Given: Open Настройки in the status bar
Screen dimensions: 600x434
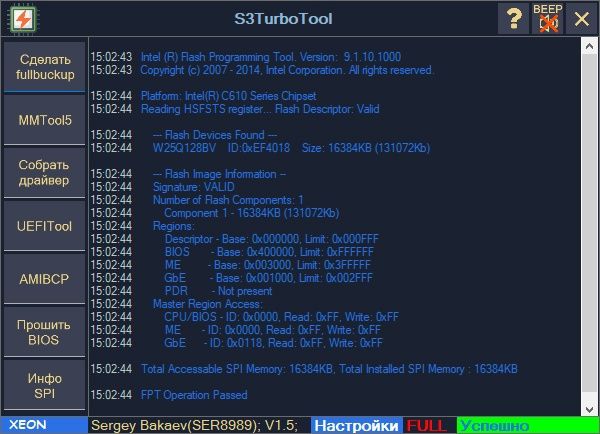Looking at the screenshot, I should [x=357, y=426].
